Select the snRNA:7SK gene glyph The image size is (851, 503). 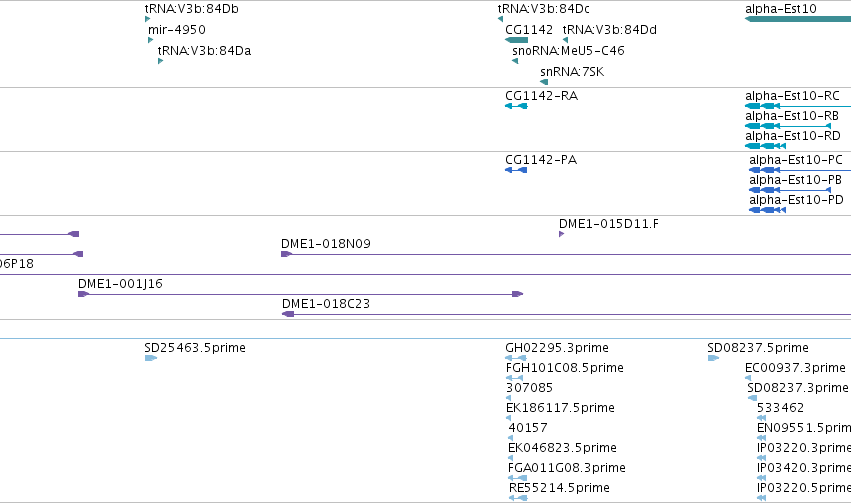[544, 82]
